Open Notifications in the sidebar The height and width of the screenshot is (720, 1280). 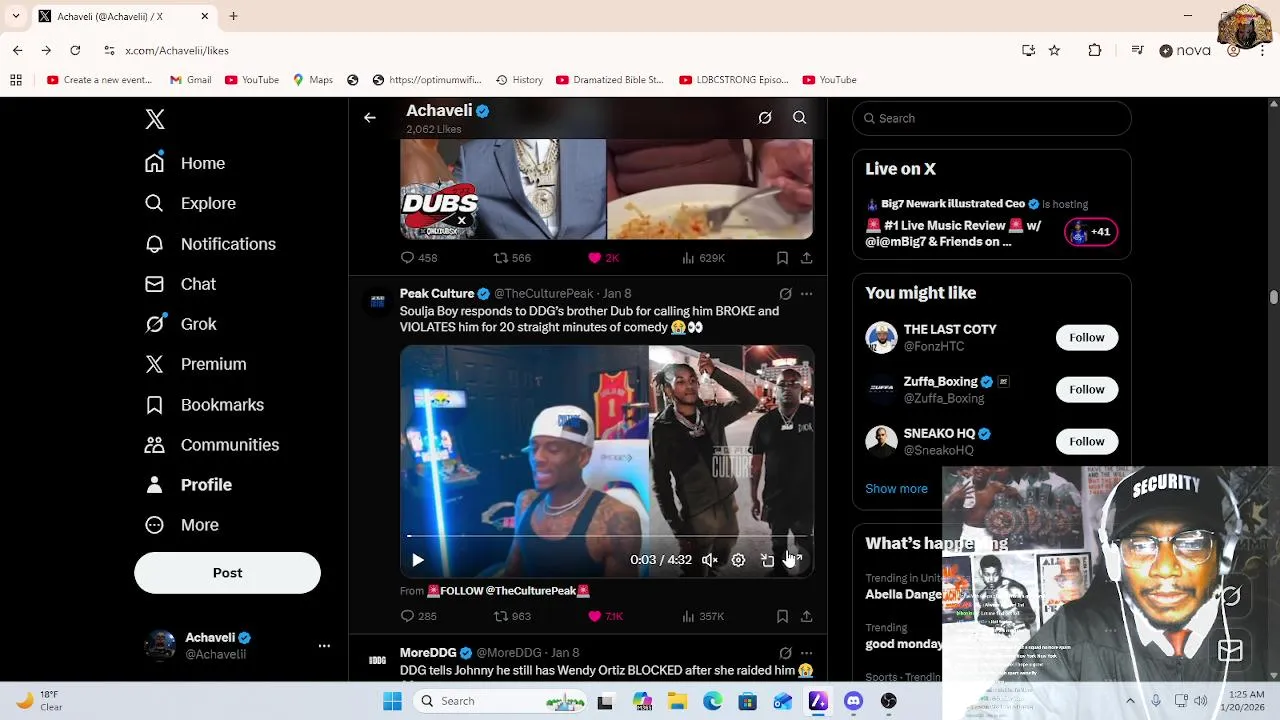tap(210, 244)
